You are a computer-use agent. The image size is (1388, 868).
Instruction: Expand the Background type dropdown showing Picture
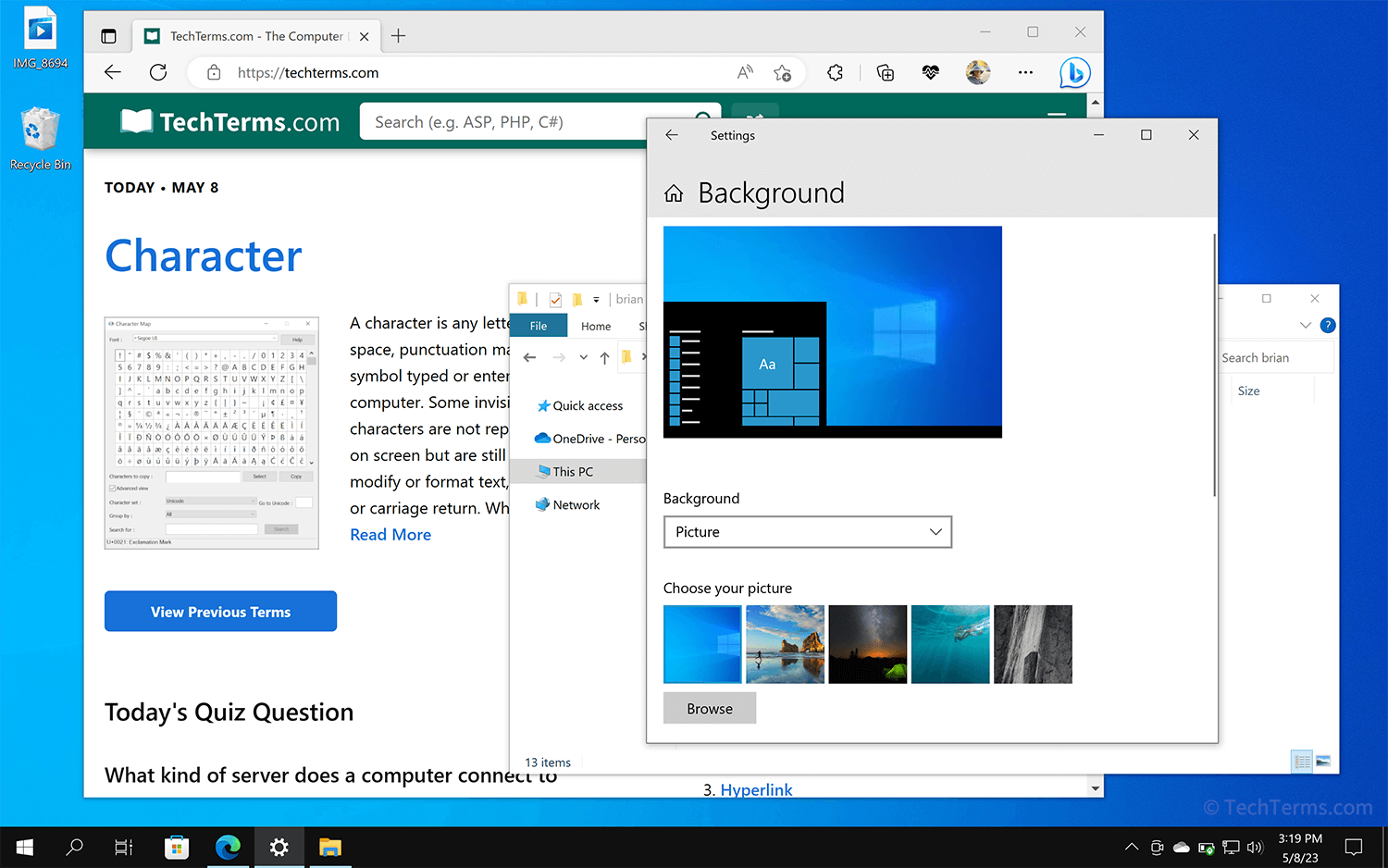808,532
